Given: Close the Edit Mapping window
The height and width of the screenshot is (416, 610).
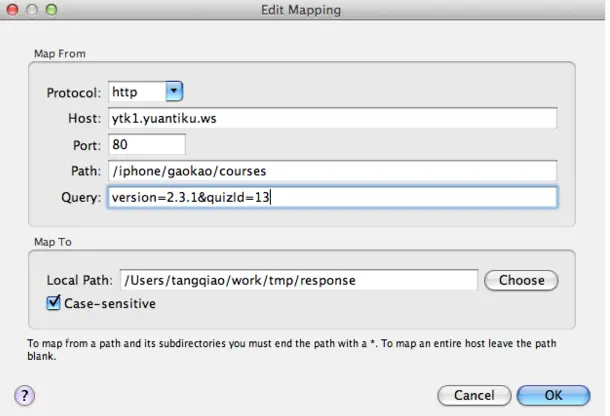Looking at the screenshot, I should pos(12,9).
